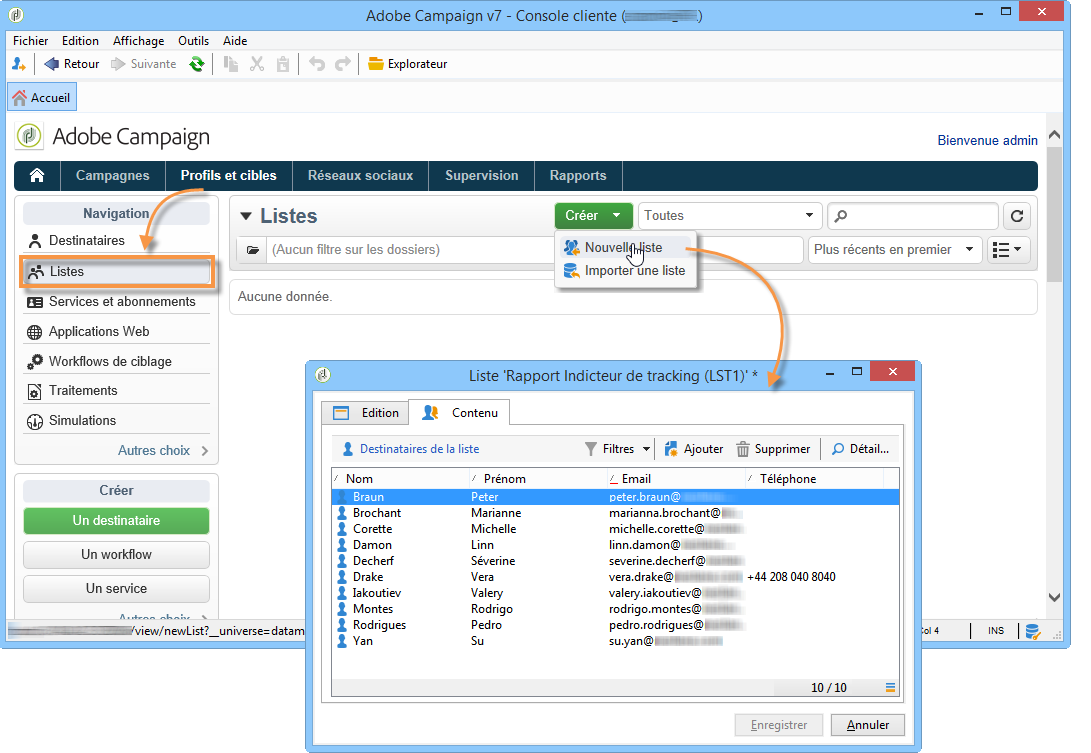The image size is (1091, 753).
Task: Click the Enregistrer button
Action: pyautogui.click(x=779, y=725)
